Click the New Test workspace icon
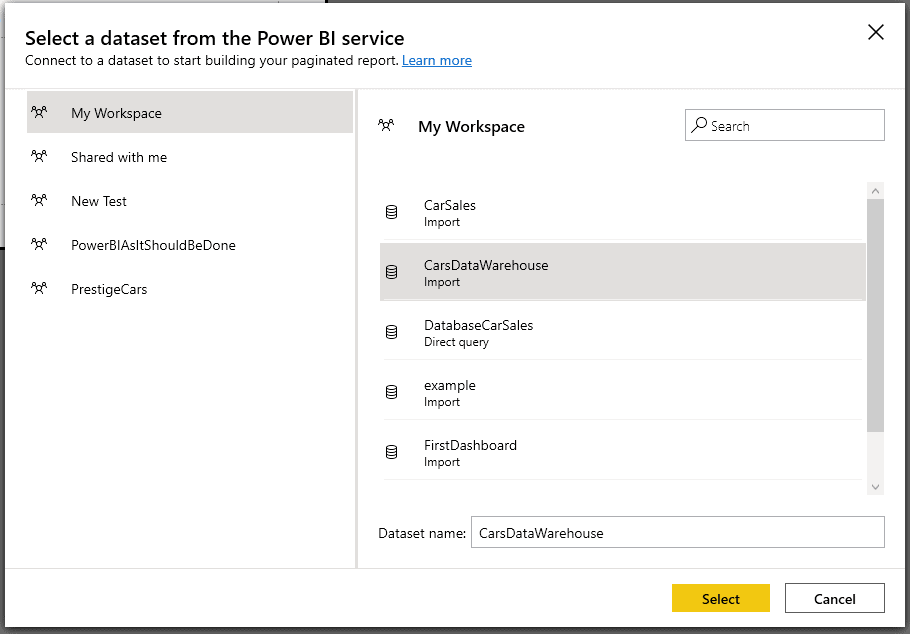The width and height of the screenshot is (910, 634). pos(39,200)
